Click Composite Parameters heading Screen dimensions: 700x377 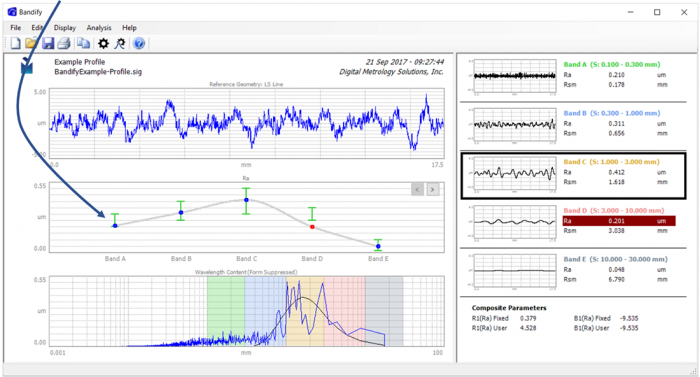point(509,308)
